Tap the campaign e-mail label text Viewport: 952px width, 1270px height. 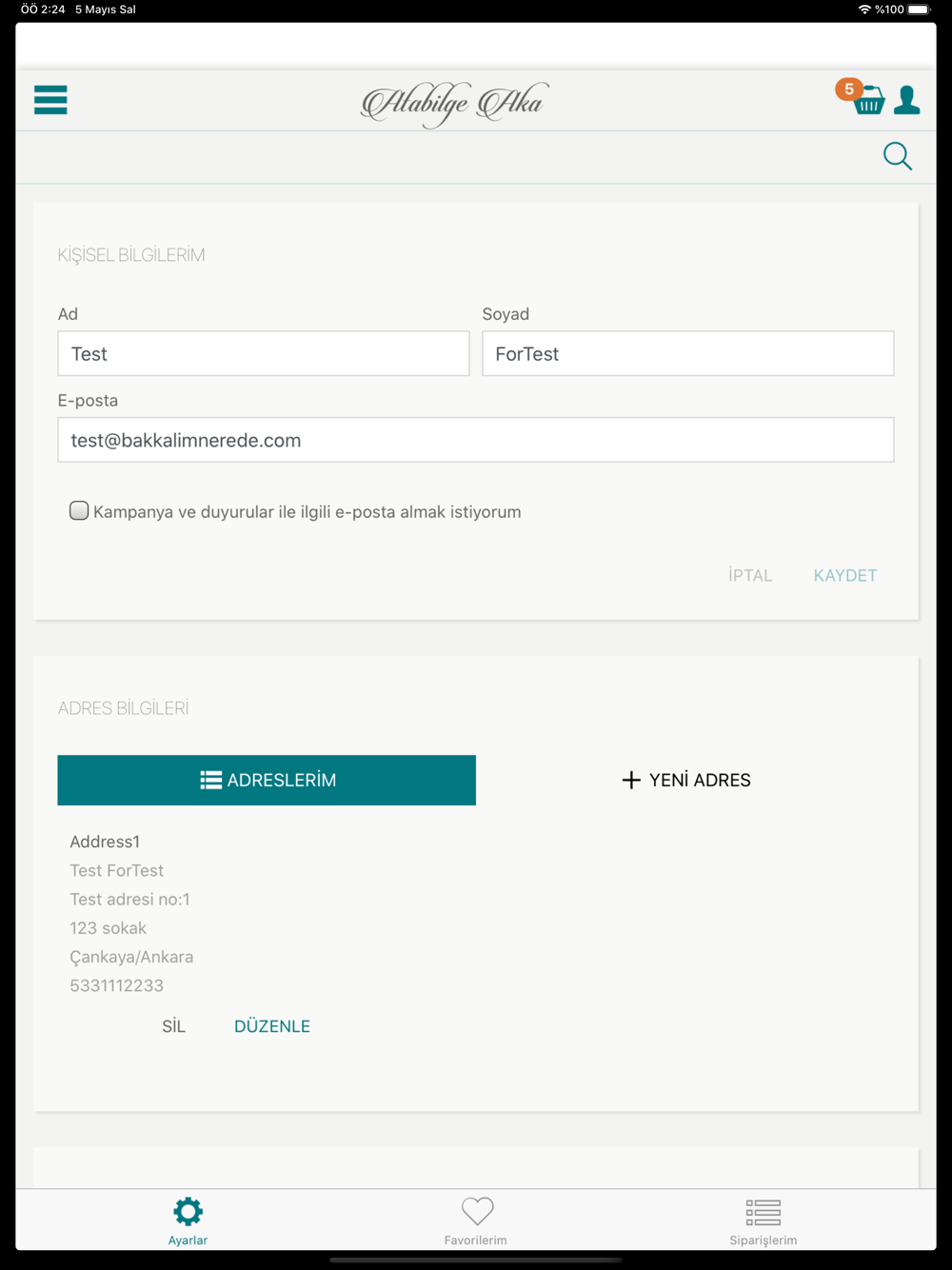pos(307,512)
